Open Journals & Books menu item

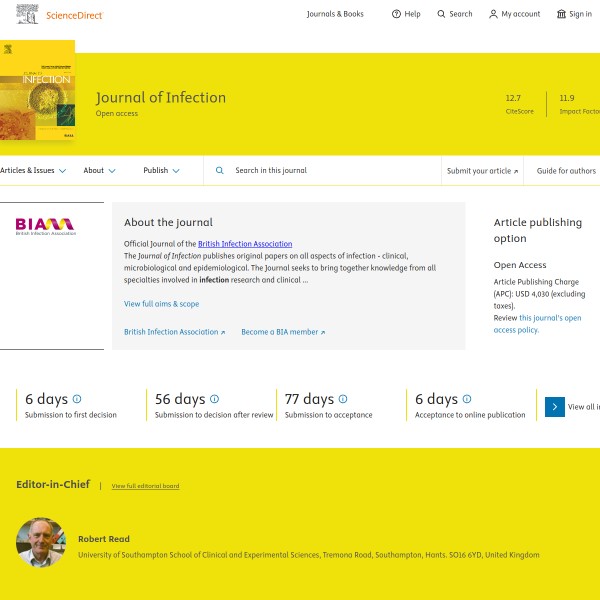click(x=335, y=14)
